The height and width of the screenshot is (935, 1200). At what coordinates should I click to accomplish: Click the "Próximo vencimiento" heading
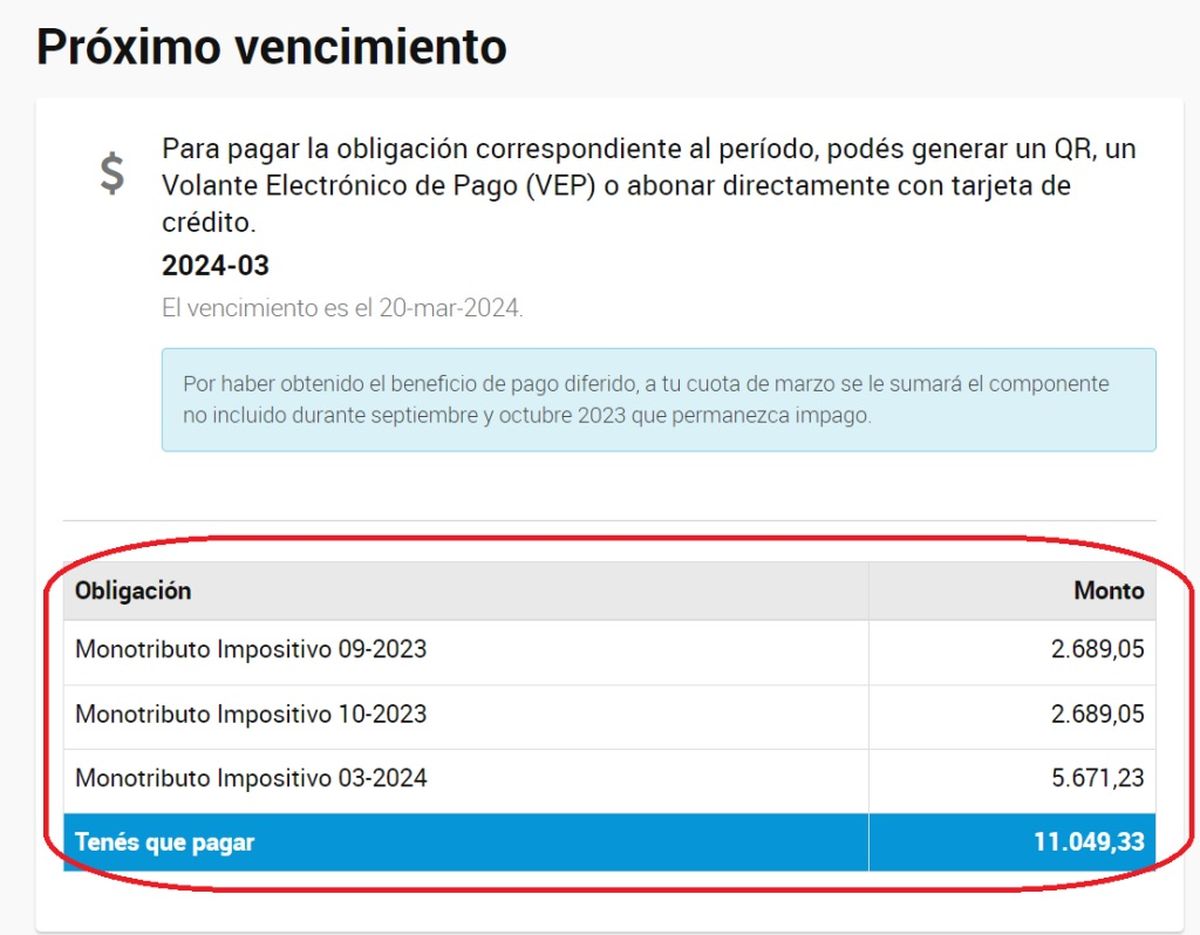point(271,45)
